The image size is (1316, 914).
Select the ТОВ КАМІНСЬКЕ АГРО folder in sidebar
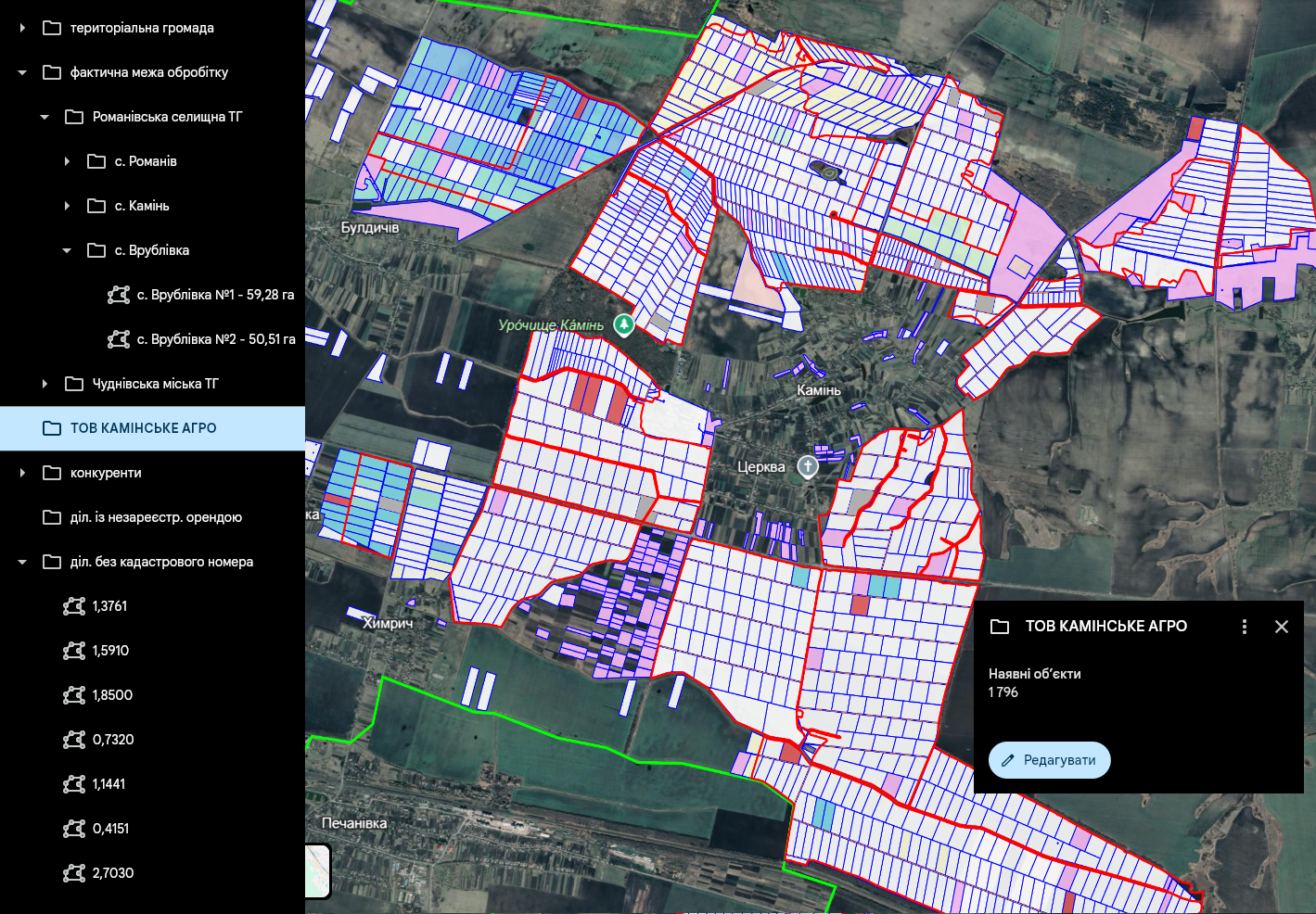[143, 428]
